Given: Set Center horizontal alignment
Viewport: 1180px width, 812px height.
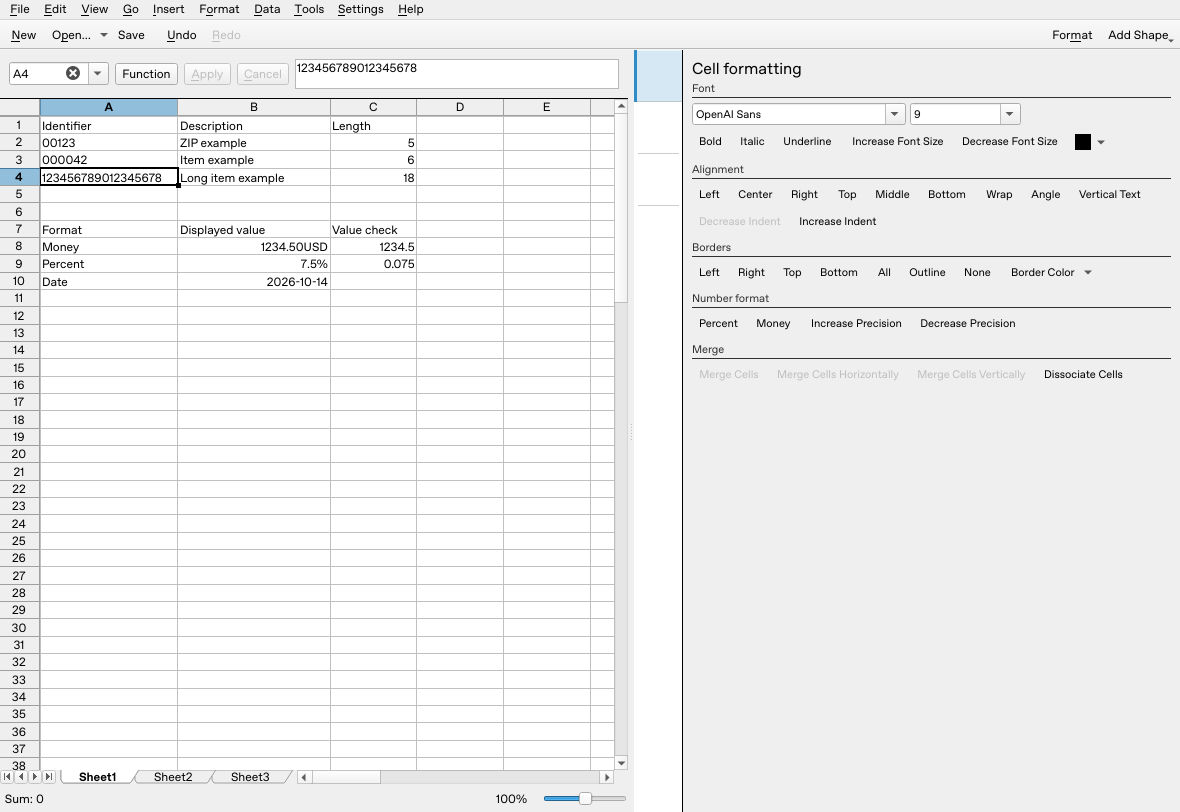Looking at the screenshot, I should (x=755, y=194).
